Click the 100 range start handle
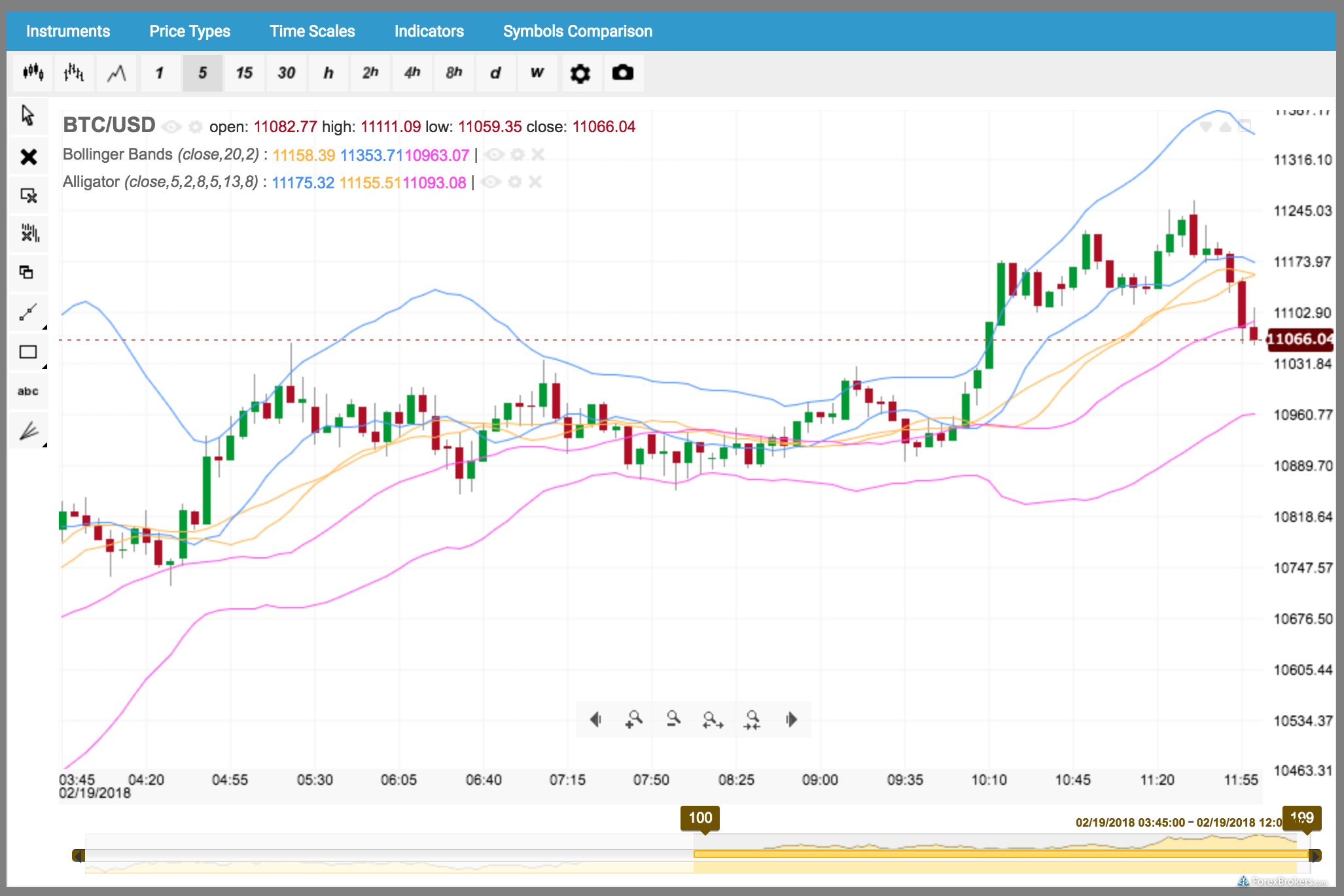1344x896 pixels. (700, 818)
